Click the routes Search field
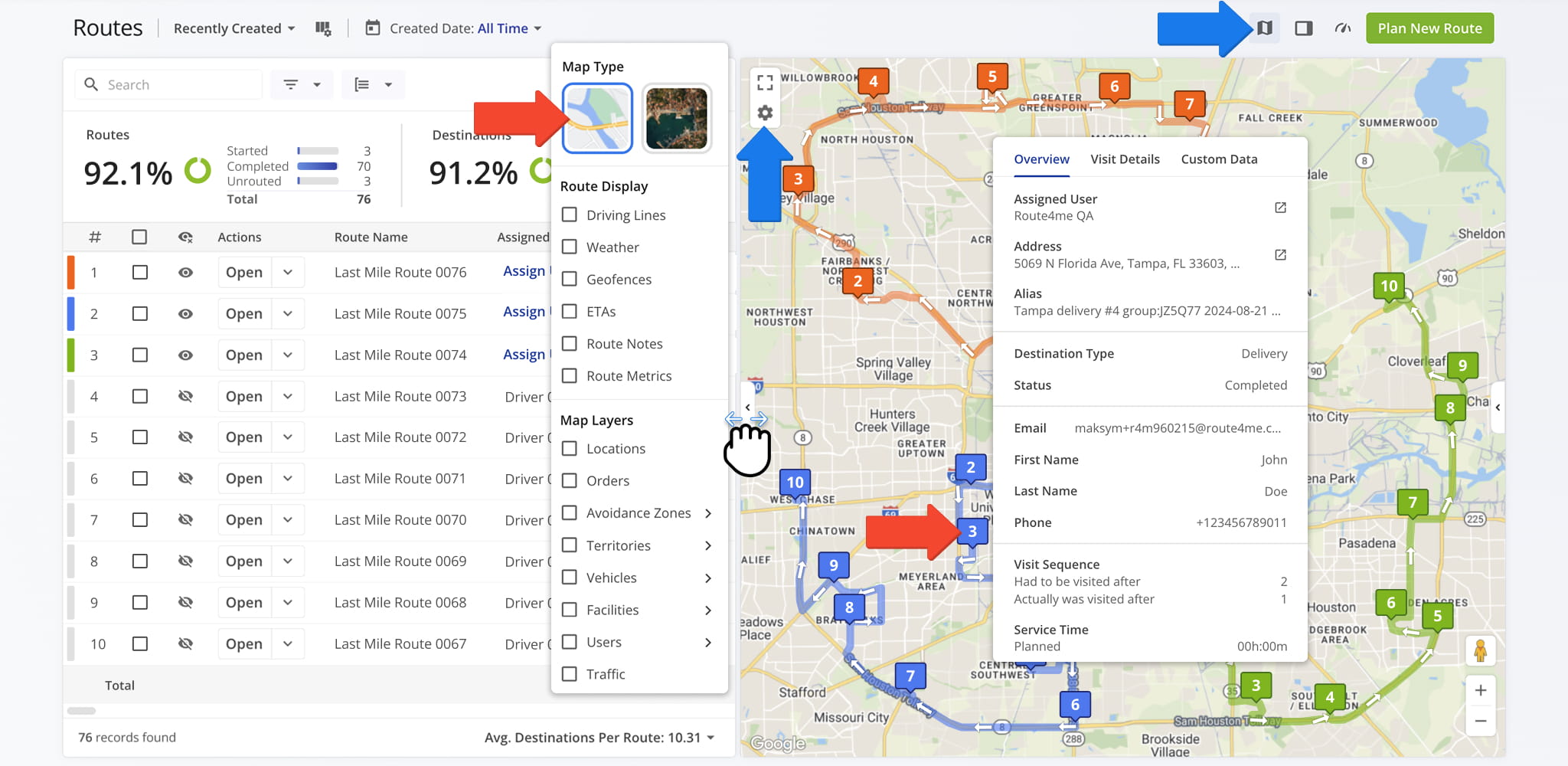 (180, 85)
